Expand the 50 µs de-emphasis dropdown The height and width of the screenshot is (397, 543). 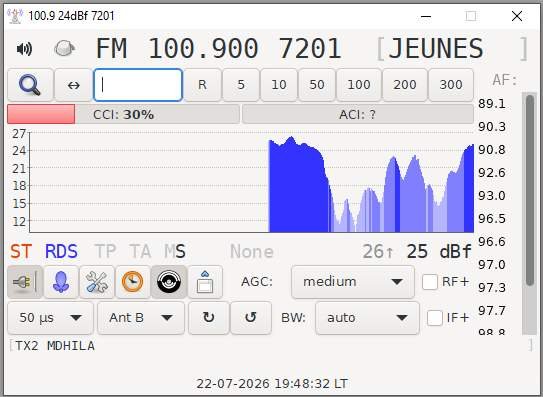click(x=50, y=318)
